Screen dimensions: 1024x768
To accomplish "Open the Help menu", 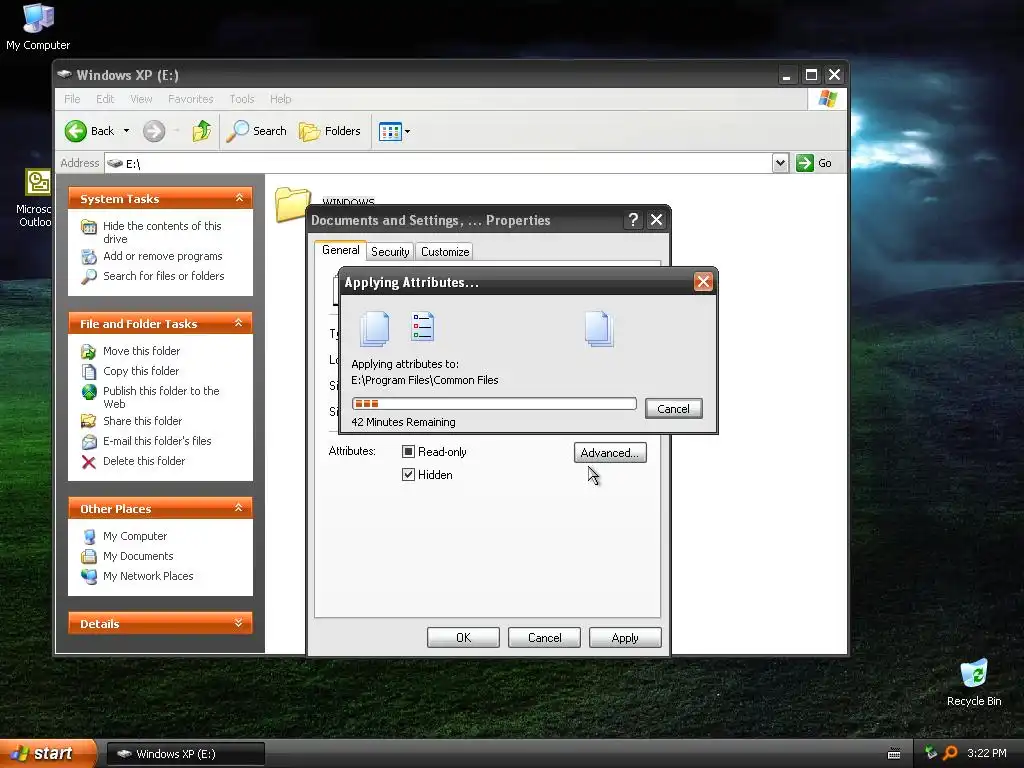I will click(x=280, y=99).
